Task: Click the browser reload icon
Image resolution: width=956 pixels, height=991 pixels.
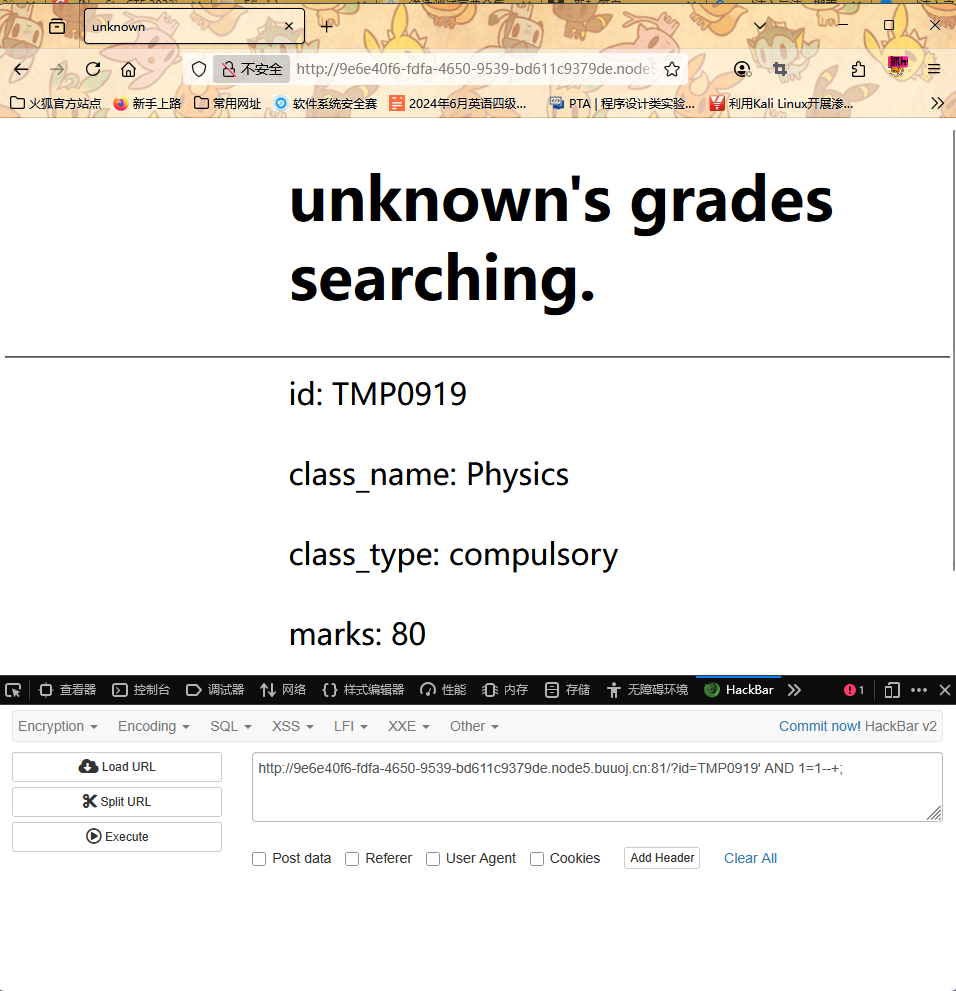Action: pyautogui.click(x=93, y=69)
